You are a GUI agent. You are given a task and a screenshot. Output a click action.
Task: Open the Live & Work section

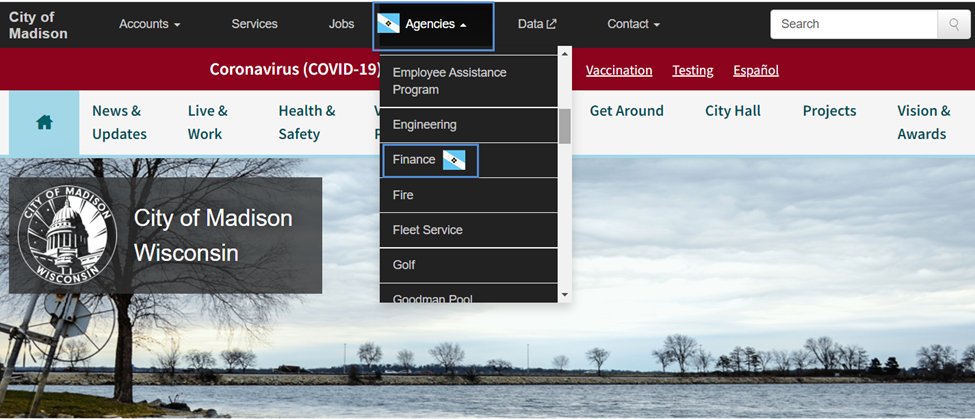coord(208,122)
